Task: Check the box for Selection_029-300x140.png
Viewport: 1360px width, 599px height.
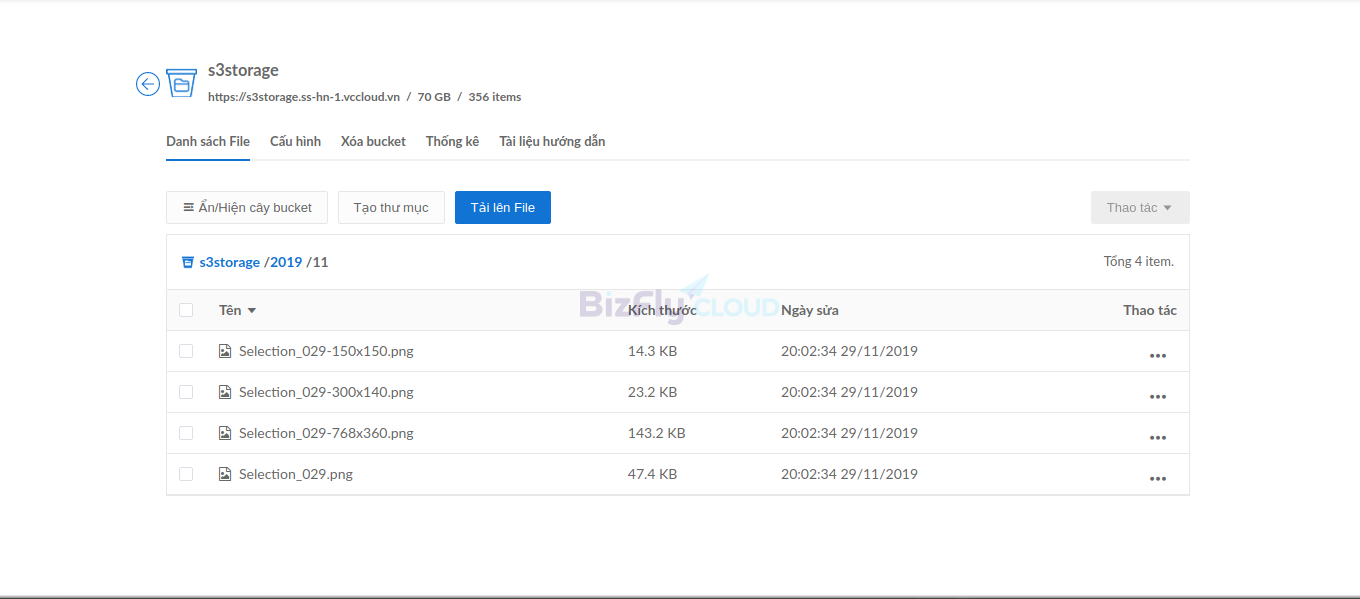Action: pos(186,392)
